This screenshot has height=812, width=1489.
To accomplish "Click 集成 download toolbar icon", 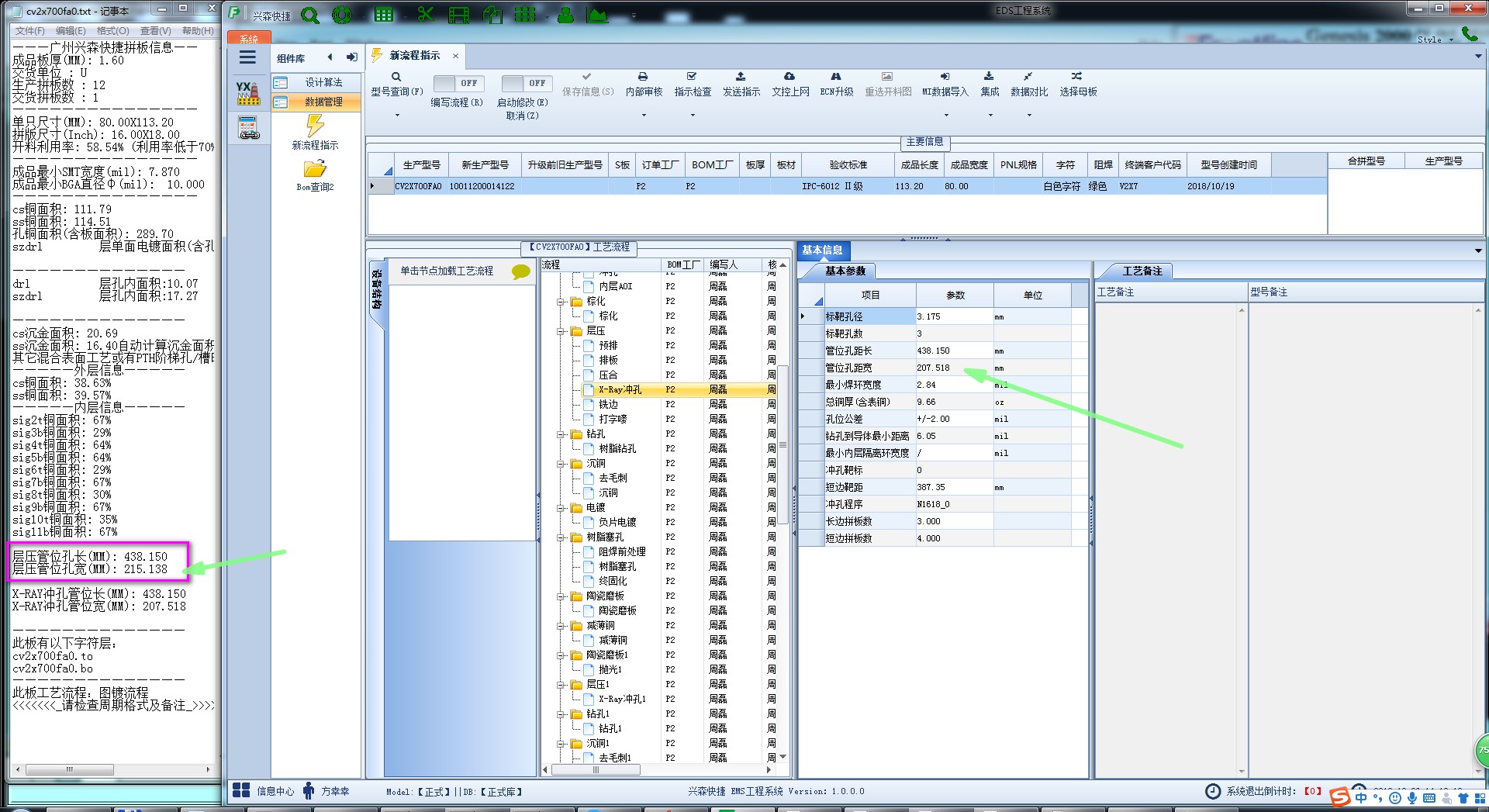I will pyautogui.click(x=989, y=77).
